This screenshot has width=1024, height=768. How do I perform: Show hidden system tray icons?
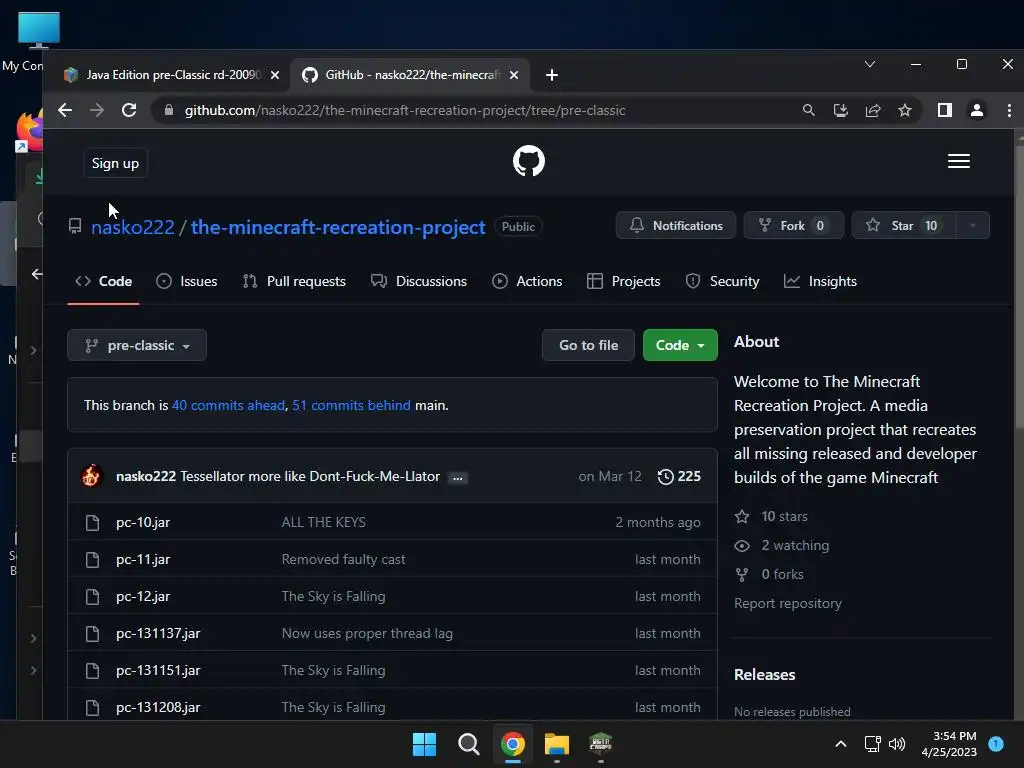840,744
